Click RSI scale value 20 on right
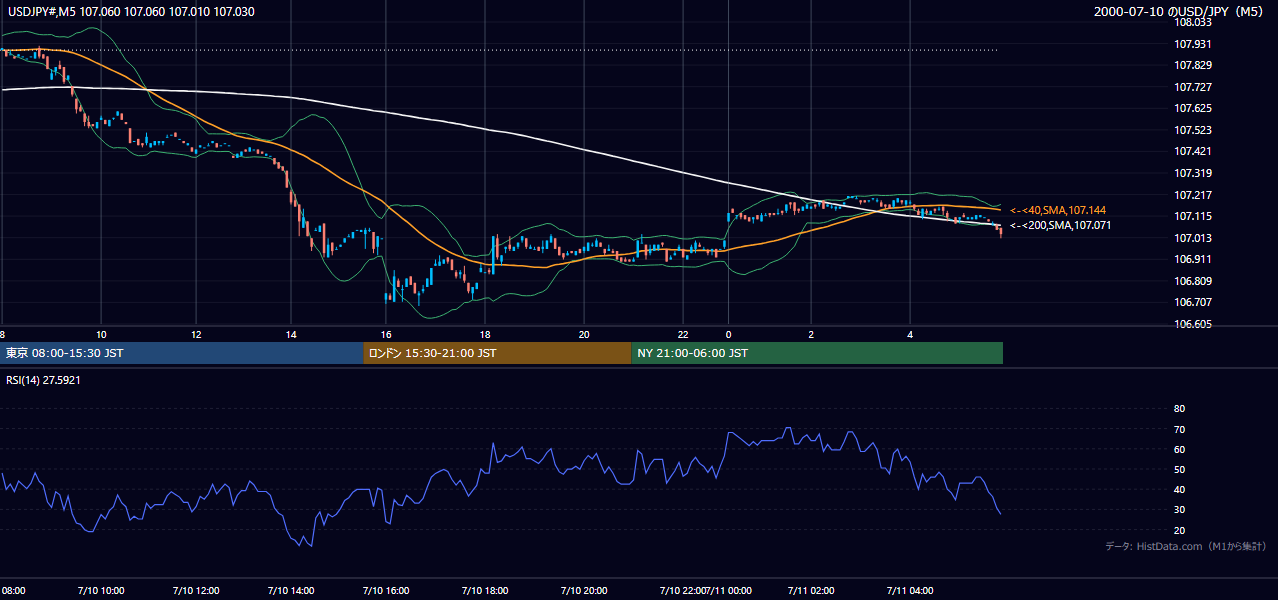This screenshot has width=1278, height=600. pyautogui.click(x=1179, y=530)
